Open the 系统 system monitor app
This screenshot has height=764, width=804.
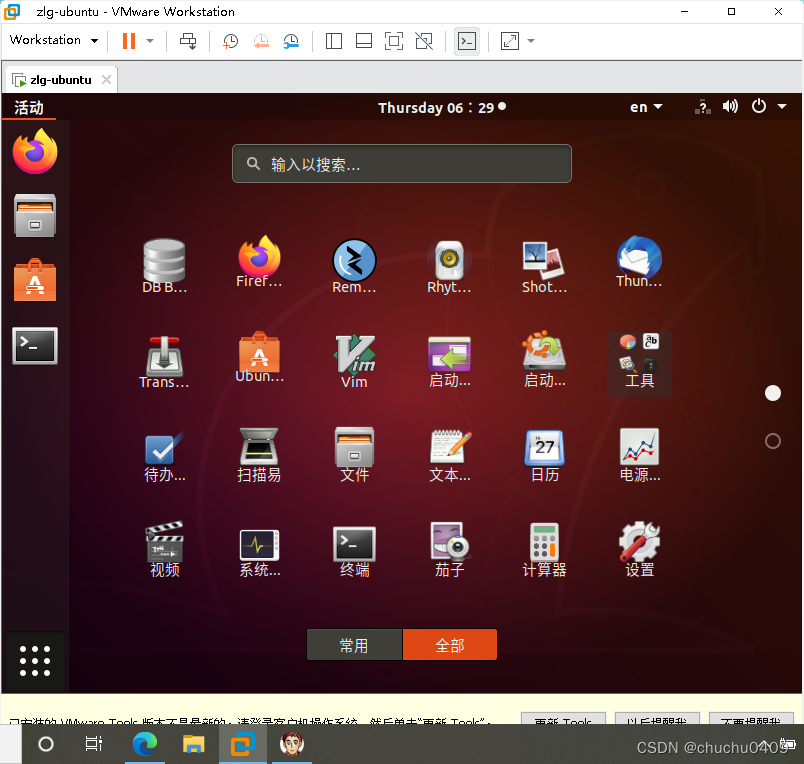coord(259,553)
